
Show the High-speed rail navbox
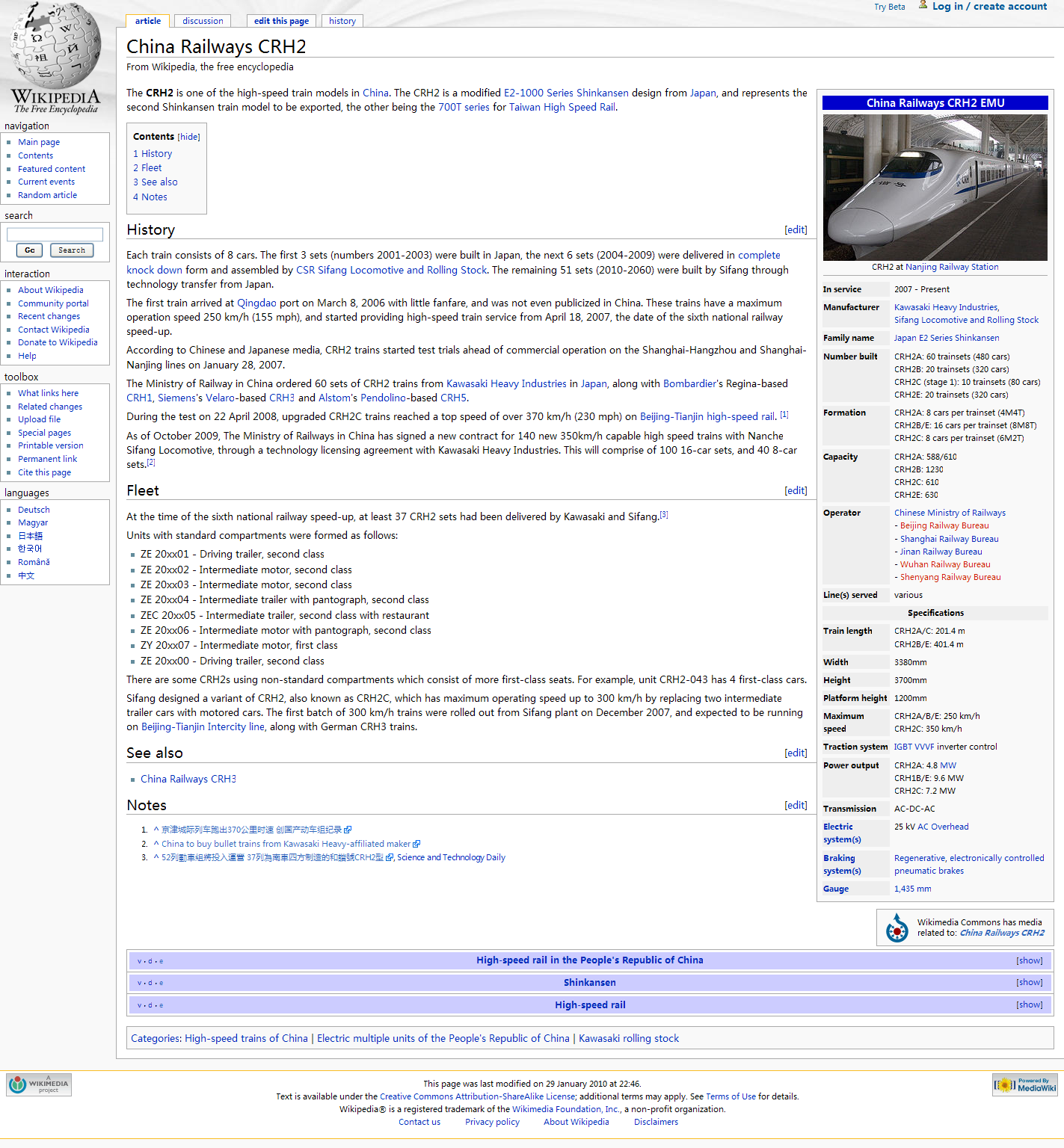coord(1029,1005)
